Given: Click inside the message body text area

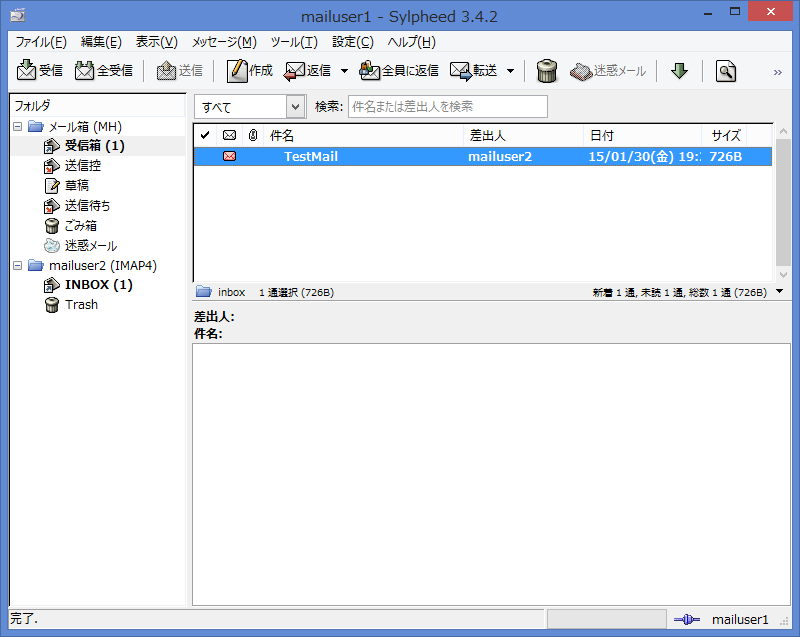Looking at the screenshot, I should (x=491, y=474).
